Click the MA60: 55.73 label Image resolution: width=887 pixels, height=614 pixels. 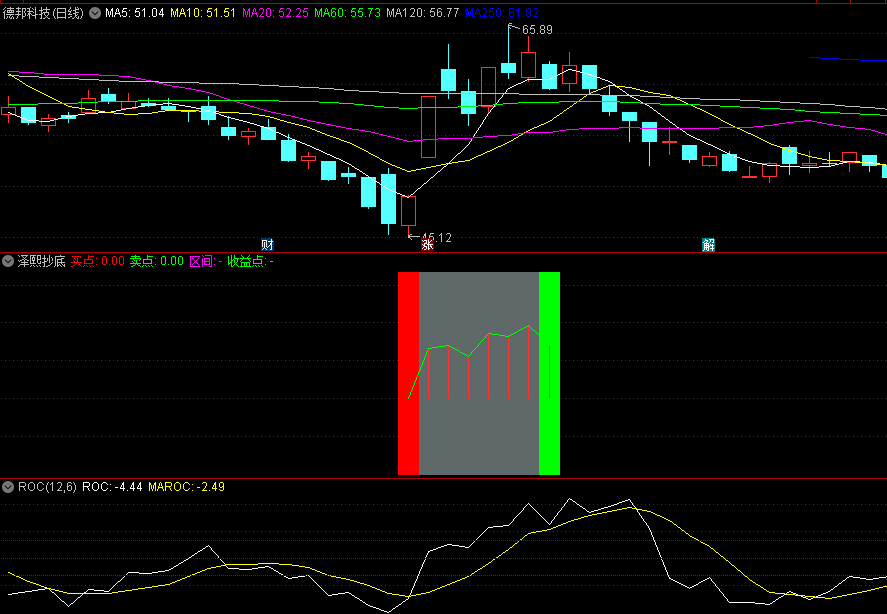[x=347, y=13]
